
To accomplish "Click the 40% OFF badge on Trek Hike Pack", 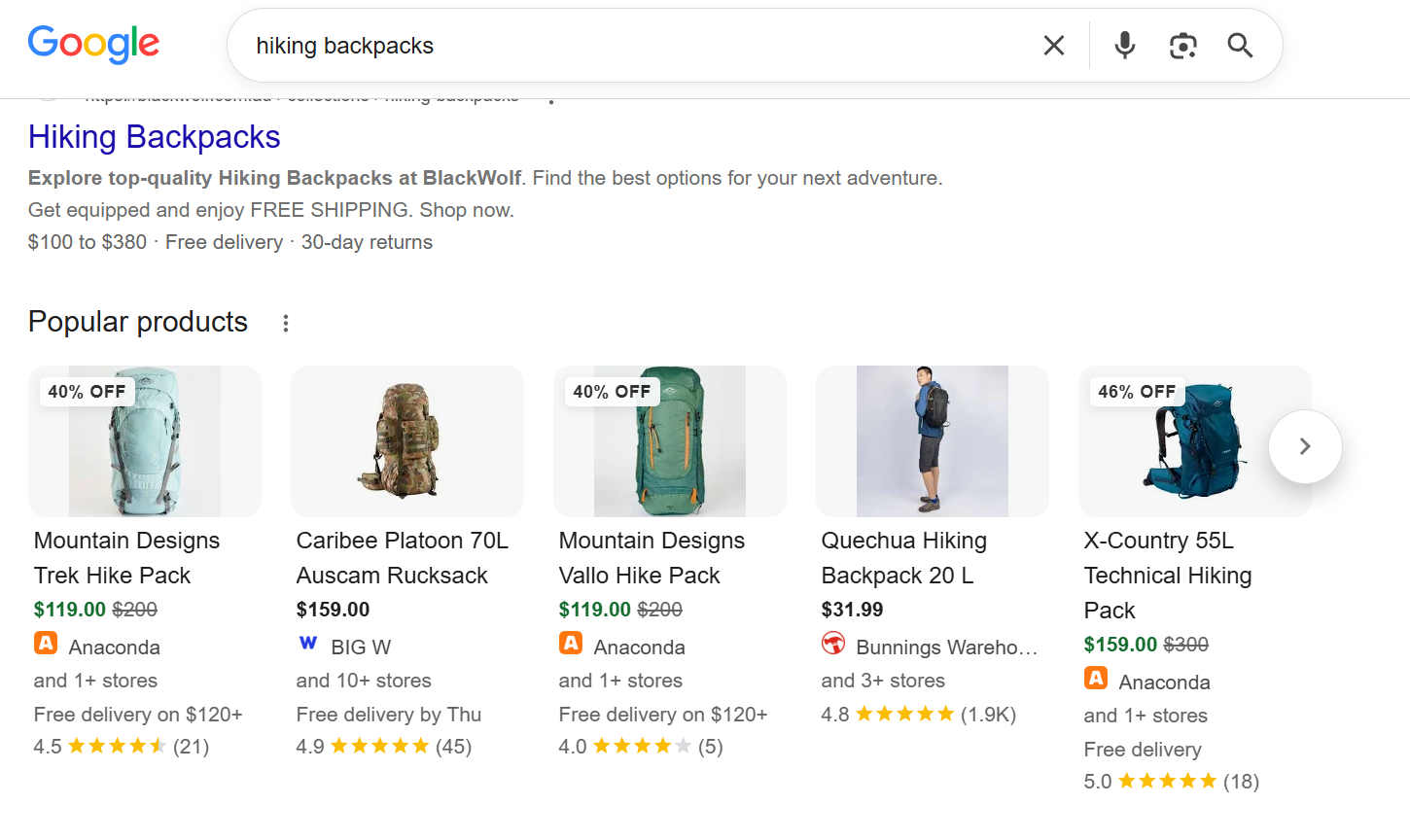I will (x=87, y=392).
